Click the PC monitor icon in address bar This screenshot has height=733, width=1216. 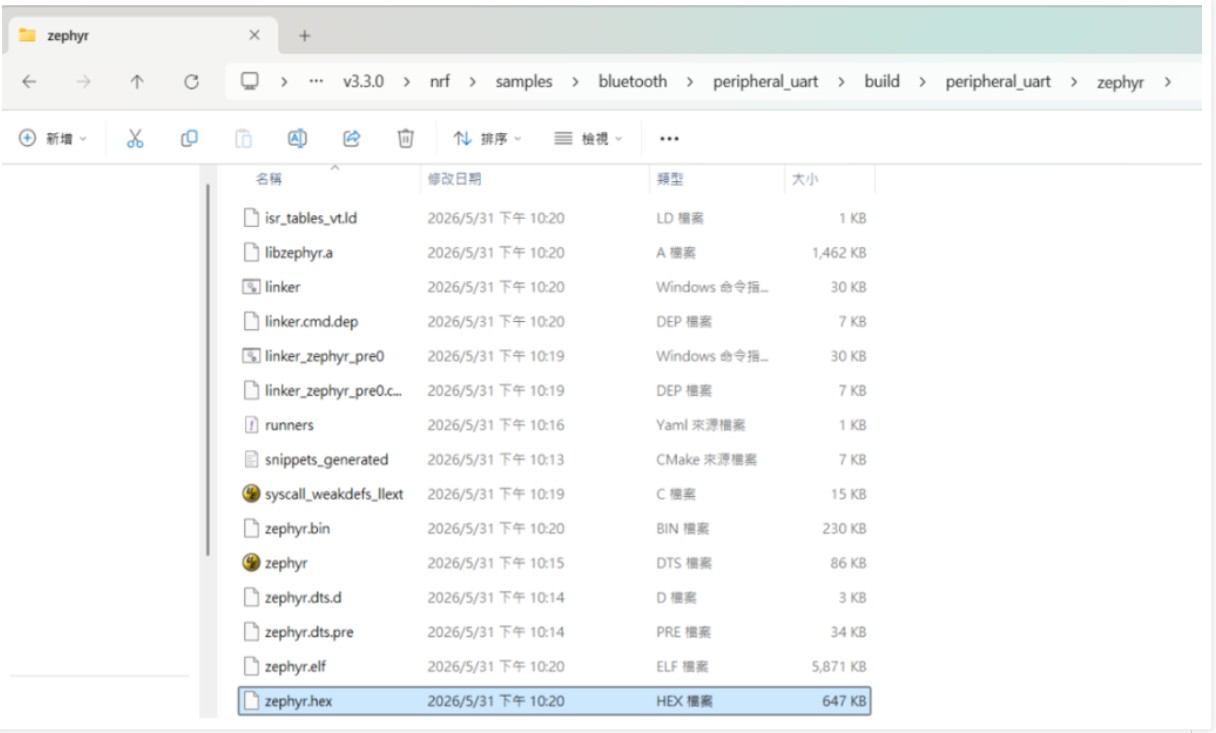click(x=249, y=82)
